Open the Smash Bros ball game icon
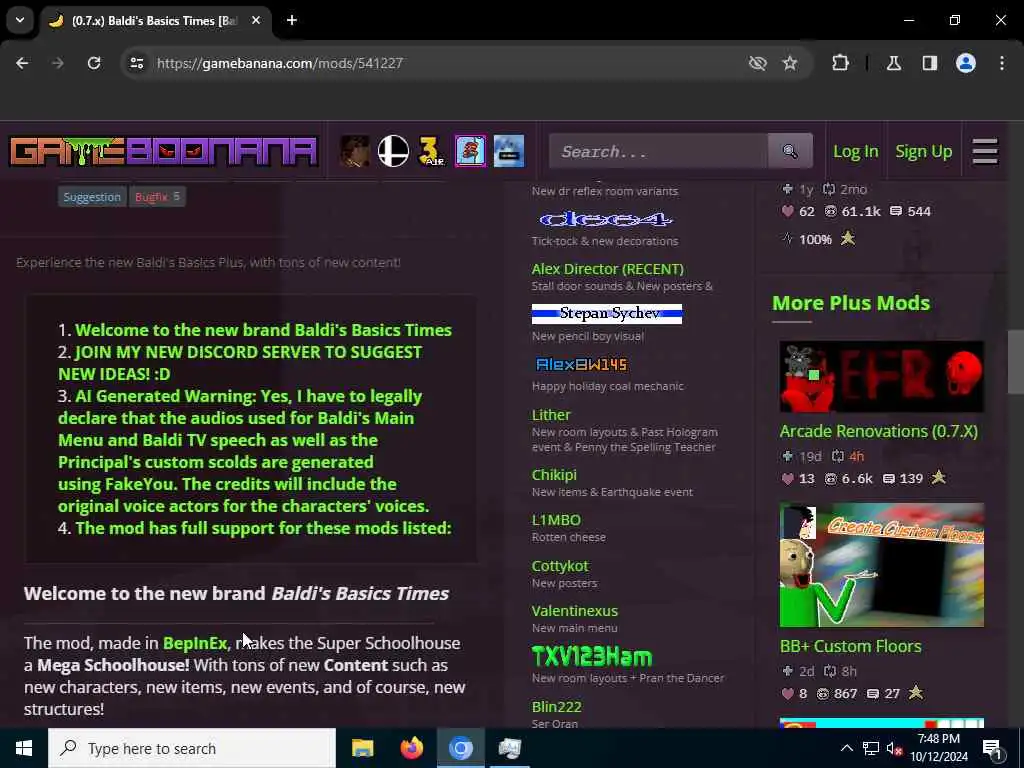The height and width of the screenshot is (768, 1024). [x=393, y=152]
